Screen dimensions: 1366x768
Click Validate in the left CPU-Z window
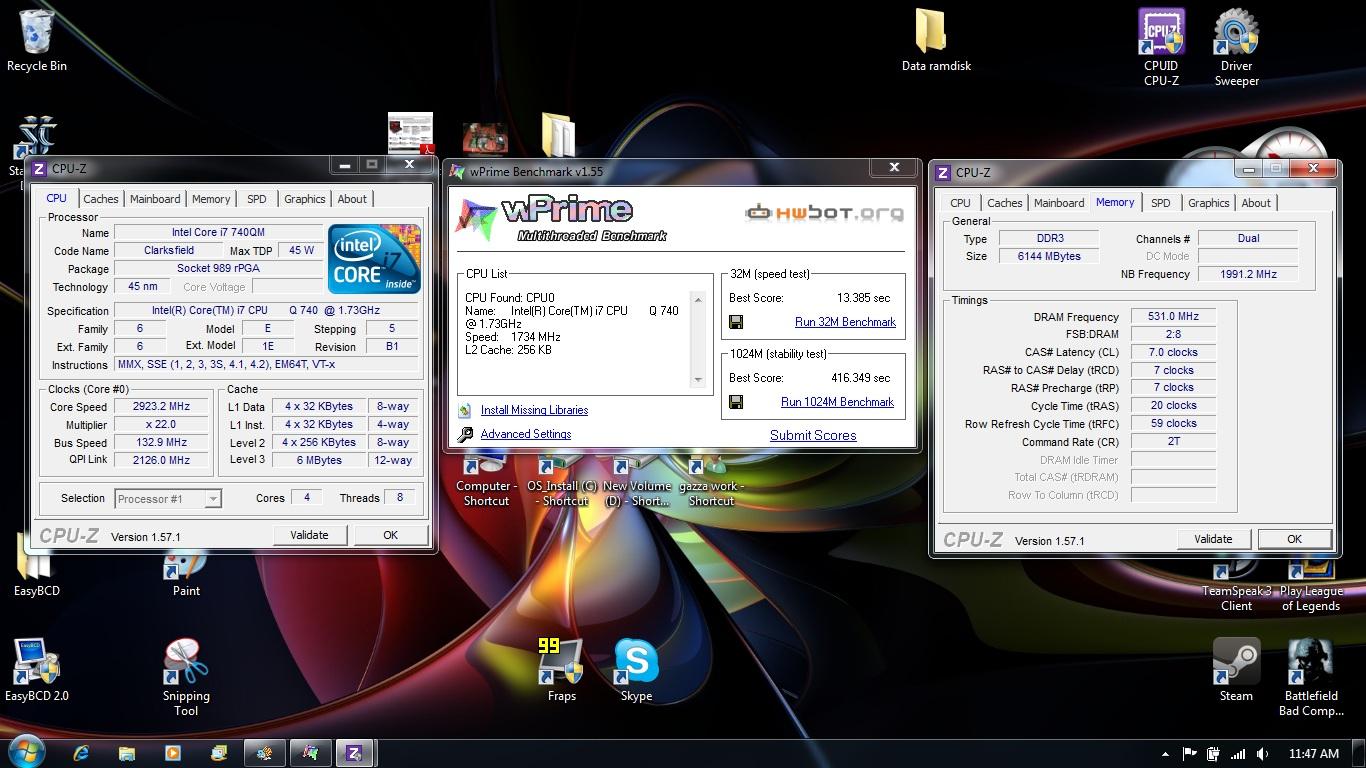tap(309, 535)
